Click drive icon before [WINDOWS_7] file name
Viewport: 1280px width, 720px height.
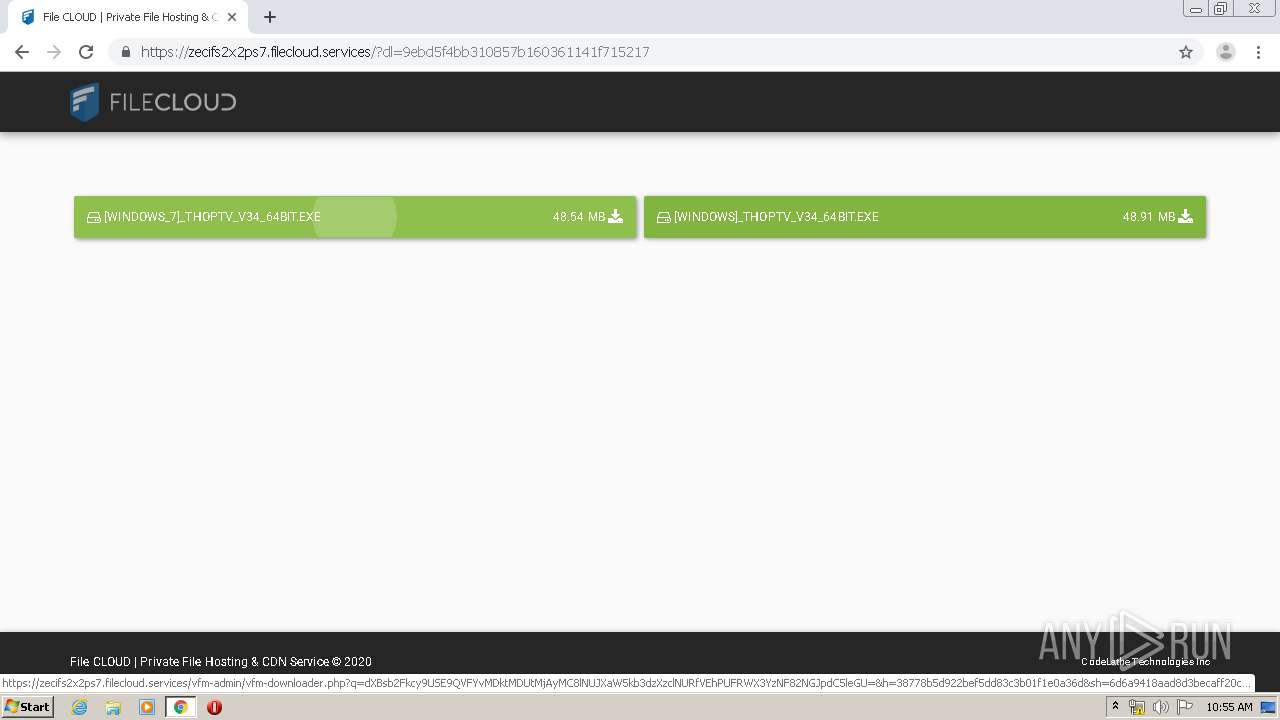pyautogui.click(x=94, y=217)
